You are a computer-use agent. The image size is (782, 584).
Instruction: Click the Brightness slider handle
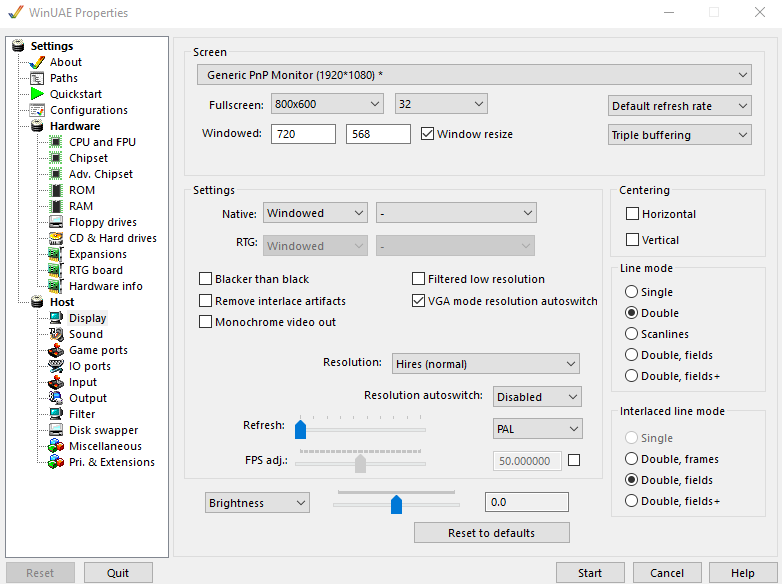tap(396, 504)
